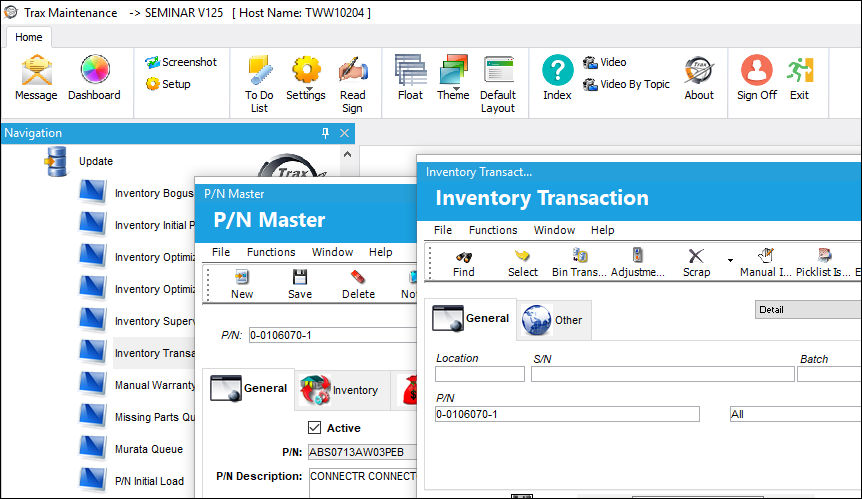Click the ABS0713AW03PEB P/N field

(362, 452)
